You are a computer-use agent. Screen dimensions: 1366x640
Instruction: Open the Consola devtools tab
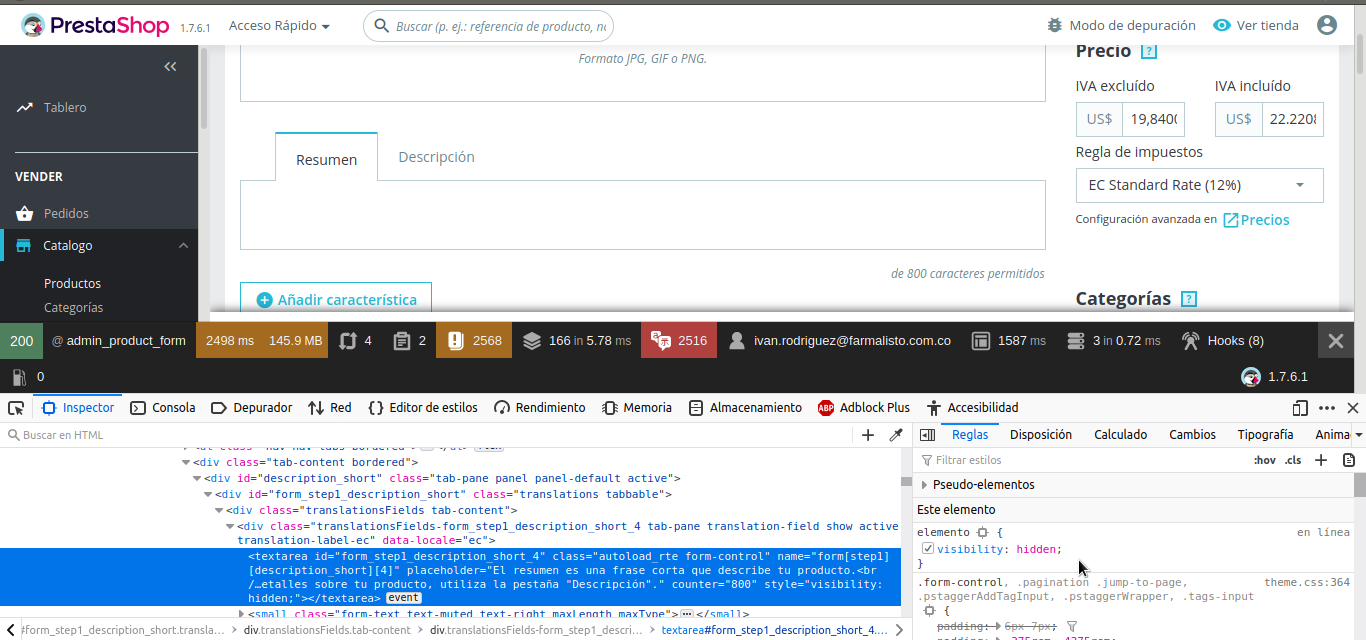163,408
